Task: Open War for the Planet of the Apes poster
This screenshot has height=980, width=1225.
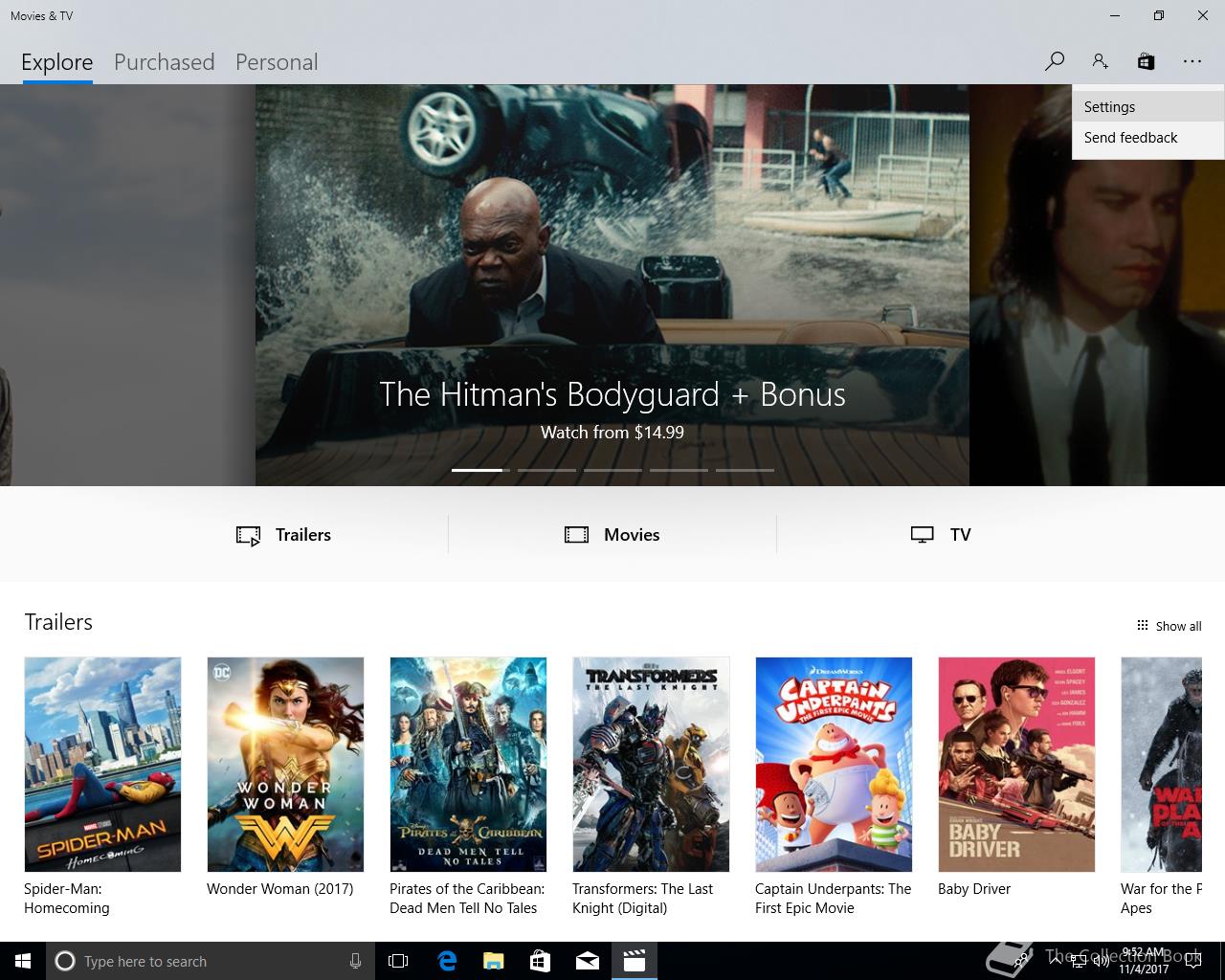Action: click(1161, 765)
